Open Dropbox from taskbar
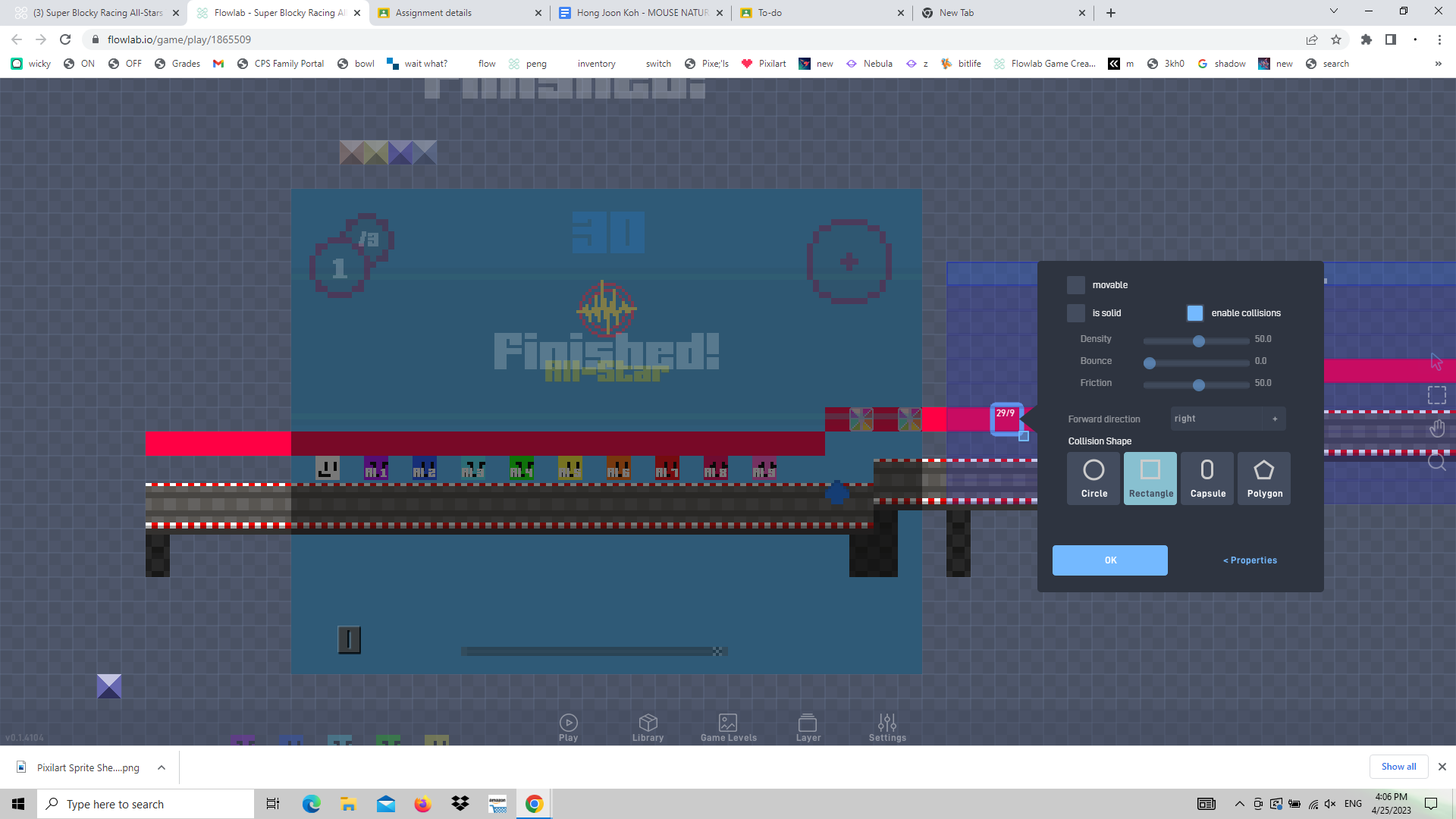 coord(460,804)
